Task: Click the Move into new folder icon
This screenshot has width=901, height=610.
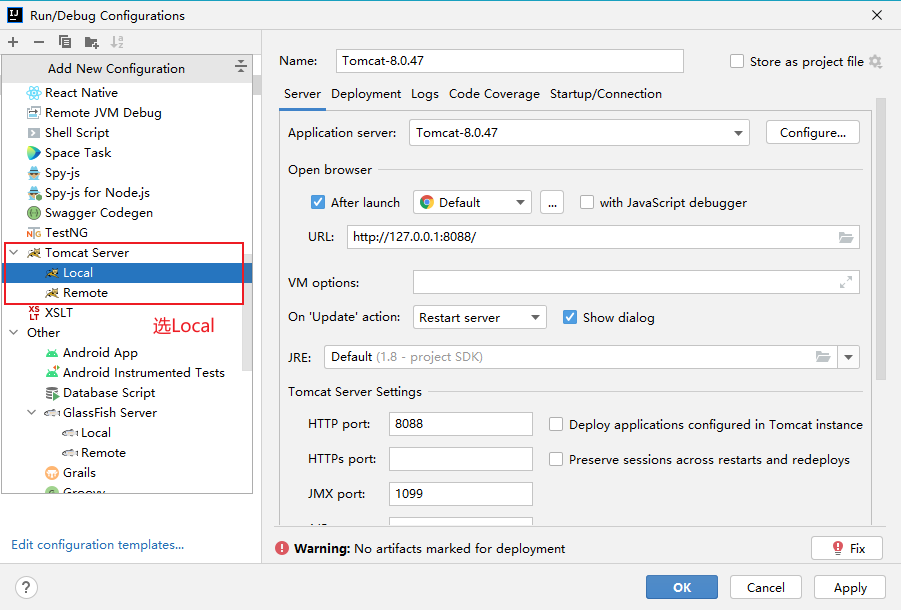Action: [x=91, y=42]
